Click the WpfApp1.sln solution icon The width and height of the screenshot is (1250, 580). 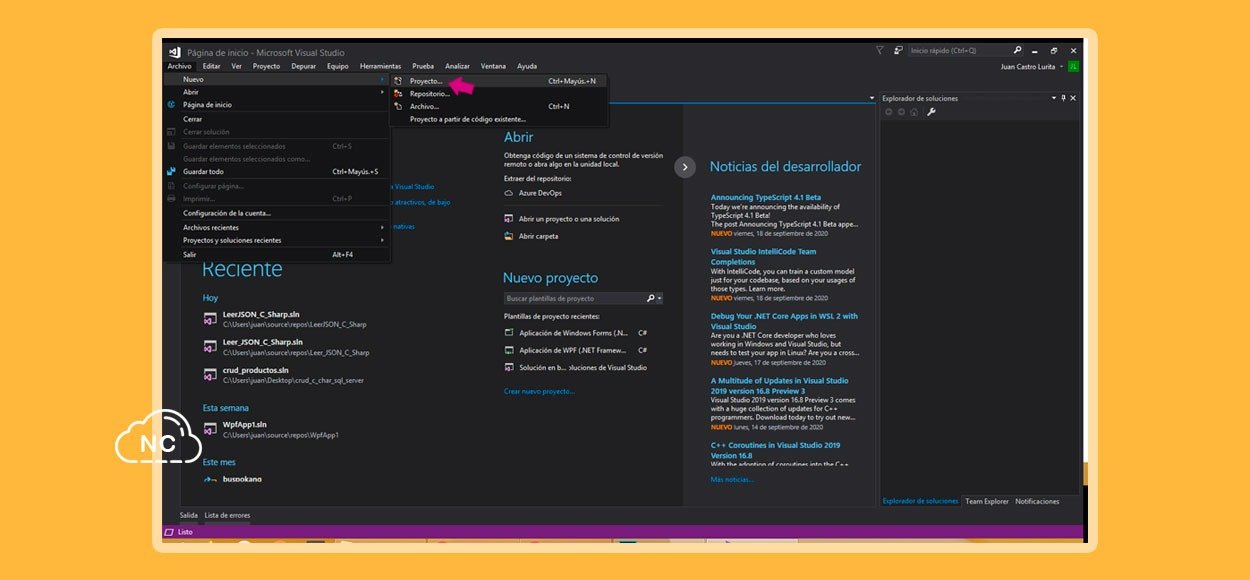tap(210, 429)
